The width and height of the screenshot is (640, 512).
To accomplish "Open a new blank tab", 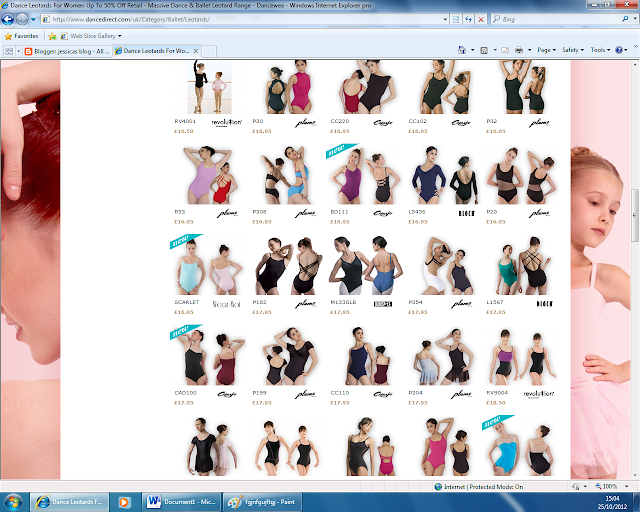I will [x=209, y=51].
